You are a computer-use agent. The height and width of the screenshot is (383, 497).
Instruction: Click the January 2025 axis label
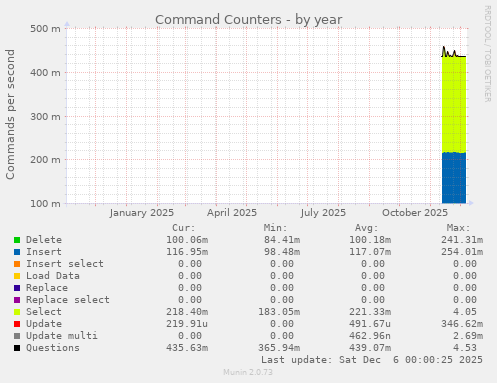pyautogui.click(x=142, y=213)
